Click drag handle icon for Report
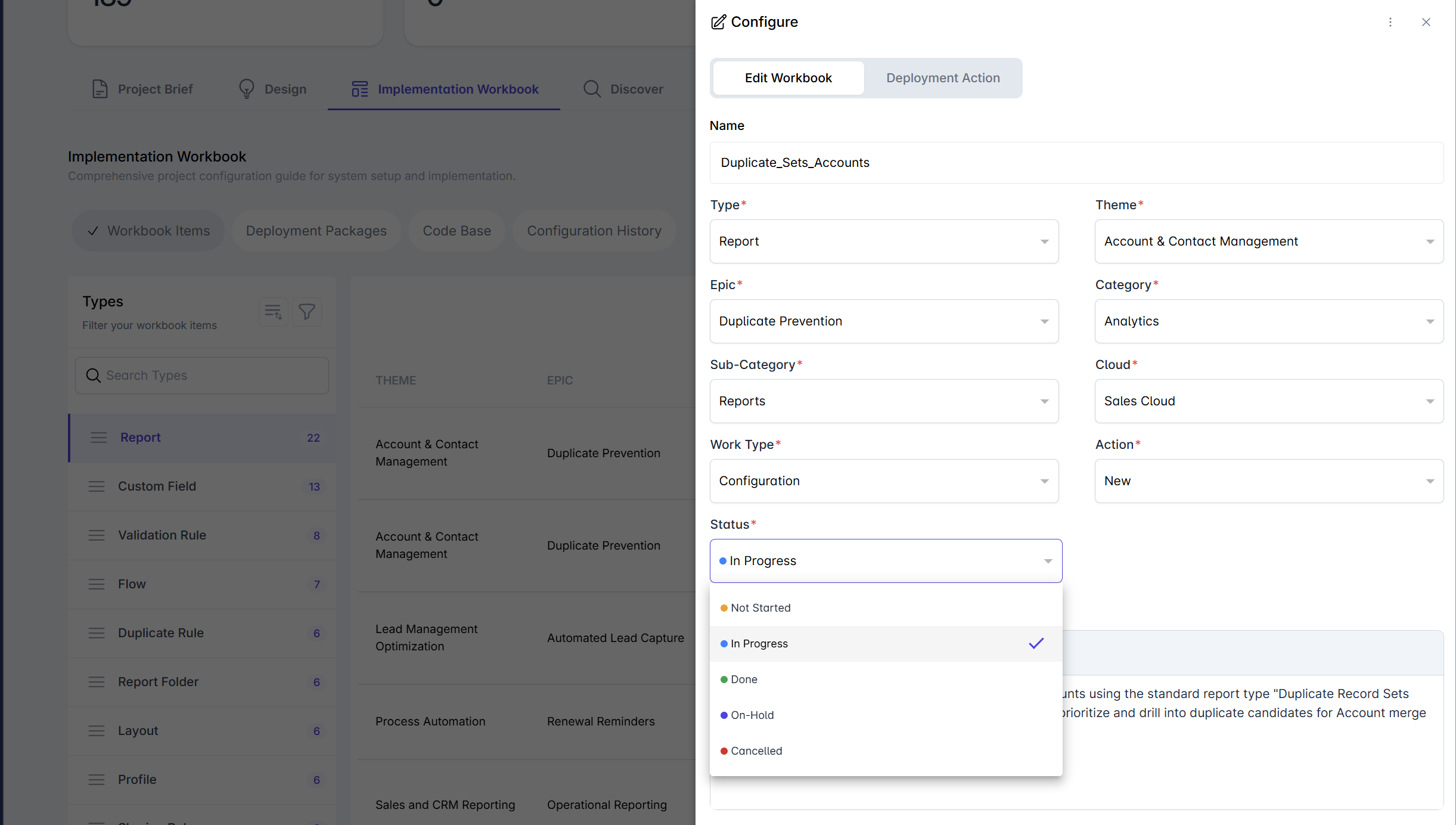This screenshot has width=1456, height=825. (x=99, y=438)
